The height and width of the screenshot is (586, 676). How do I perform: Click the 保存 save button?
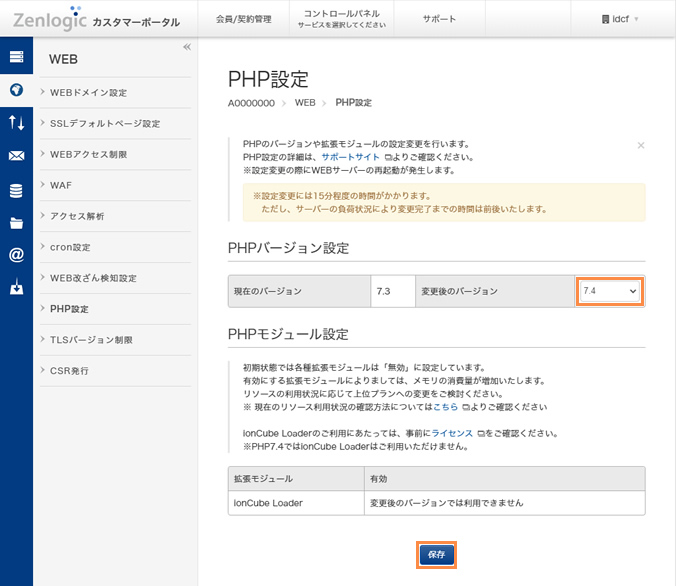pos(436,555)
